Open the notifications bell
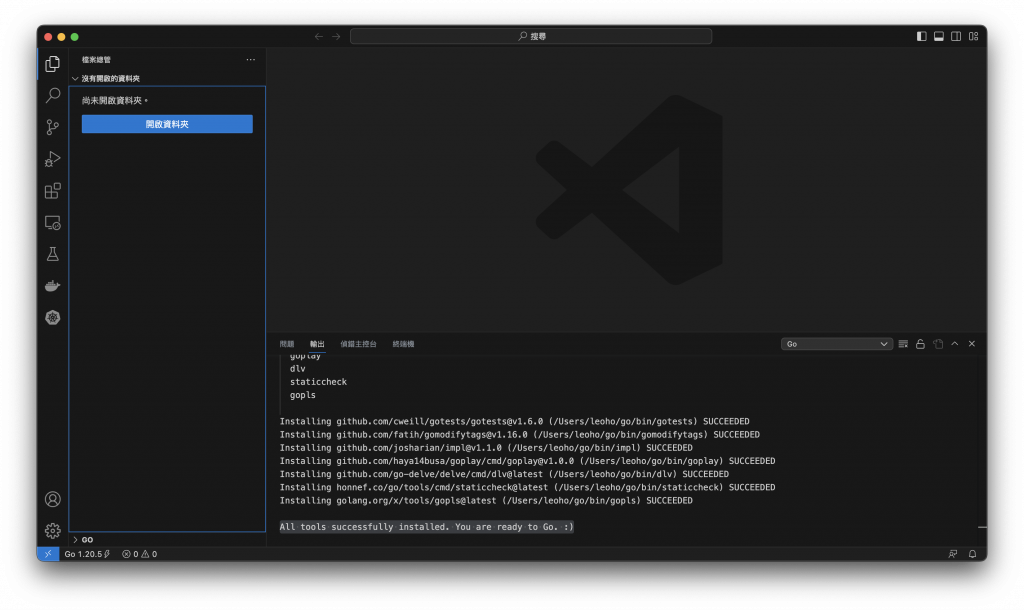This screenshot has width=1024, height=610. (x=972, y=554)
